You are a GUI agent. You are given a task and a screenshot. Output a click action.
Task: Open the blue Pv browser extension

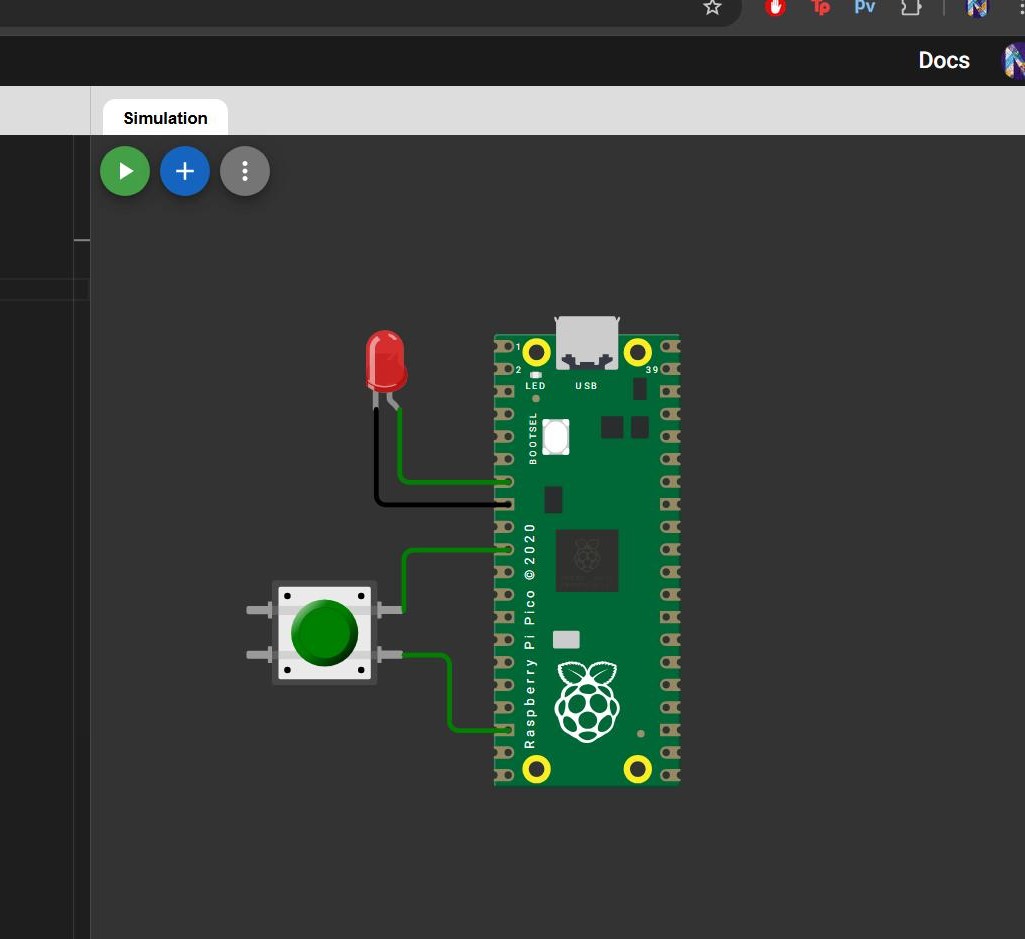(865, 7)
